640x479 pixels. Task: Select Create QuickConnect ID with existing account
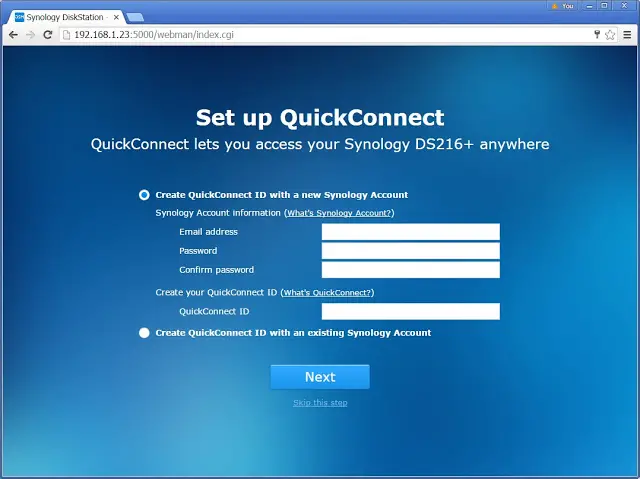click(x=144, y=333)
